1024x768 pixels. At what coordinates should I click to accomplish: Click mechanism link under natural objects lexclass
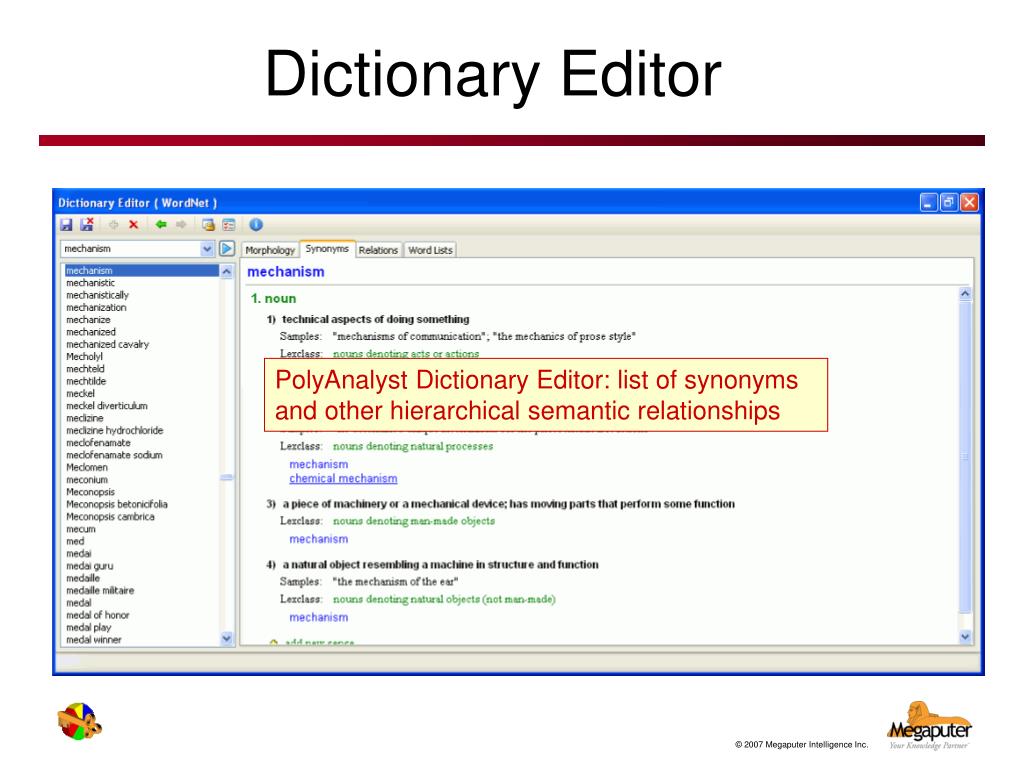319,618
